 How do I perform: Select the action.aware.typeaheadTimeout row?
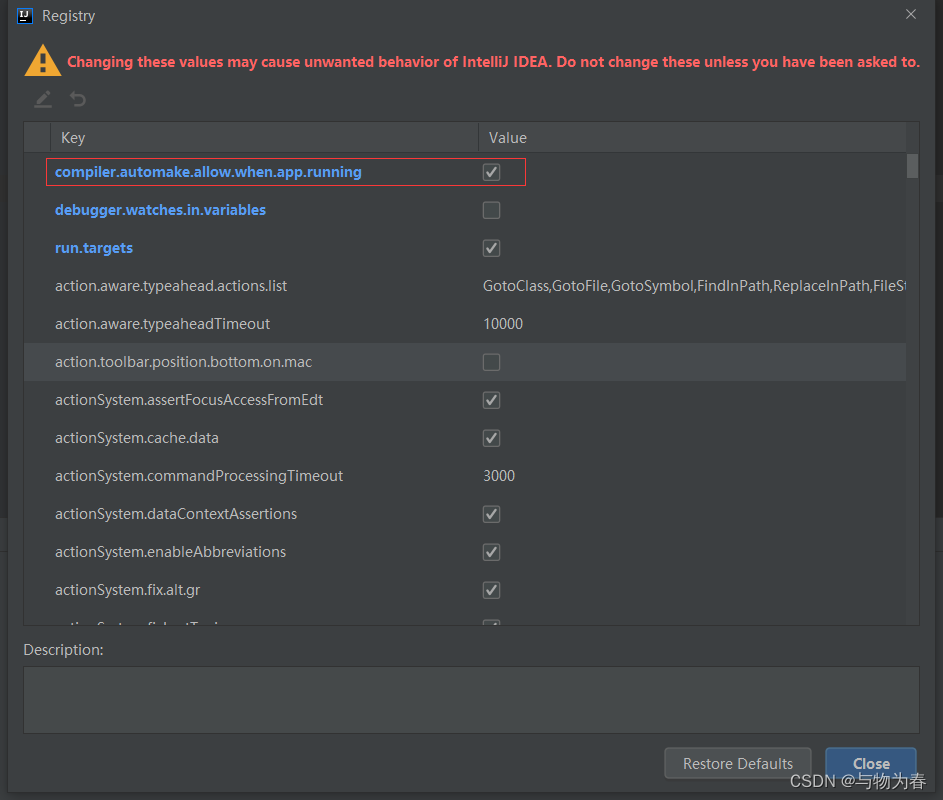[x=250, y=323]
